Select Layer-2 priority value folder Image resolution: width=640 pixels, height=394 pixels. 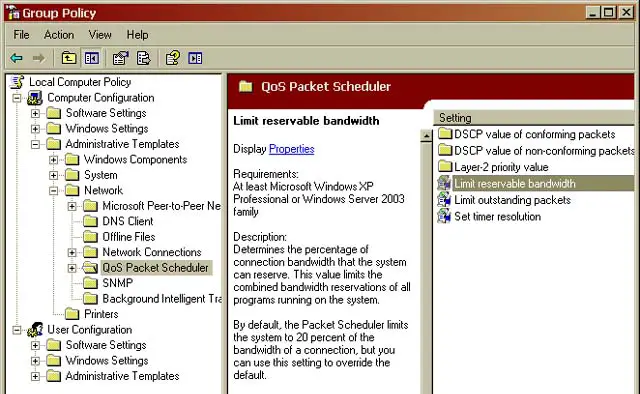click(x=501, y=167)
